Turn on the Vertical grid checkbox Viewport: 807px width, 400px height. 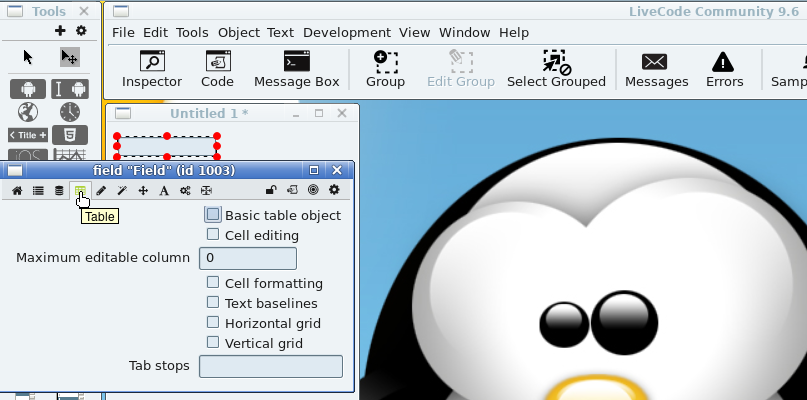tap(213, 343)
